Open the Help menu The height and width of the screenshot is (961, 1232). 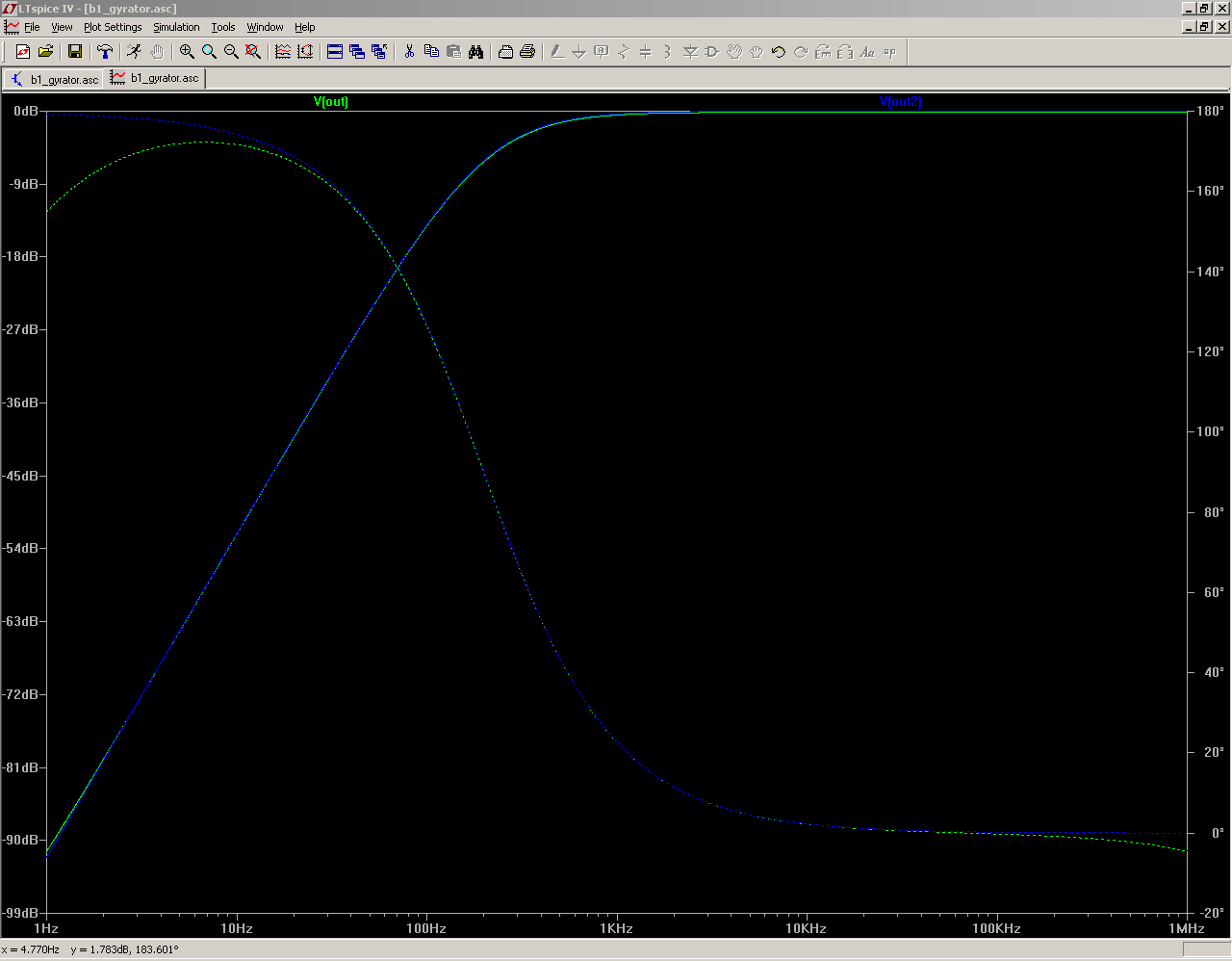[305, 27]
